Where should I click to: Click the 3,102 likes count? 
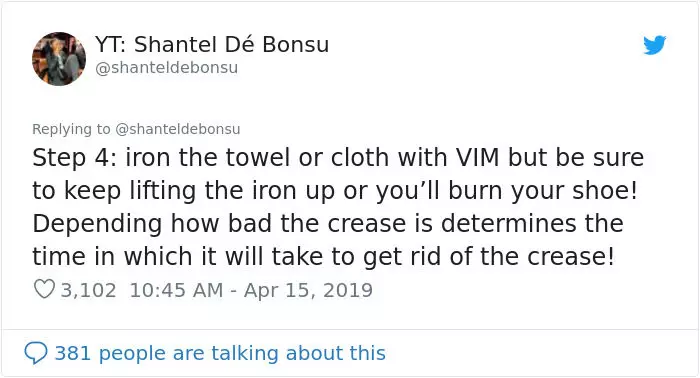pyautogui.click(x=88, y=290)
